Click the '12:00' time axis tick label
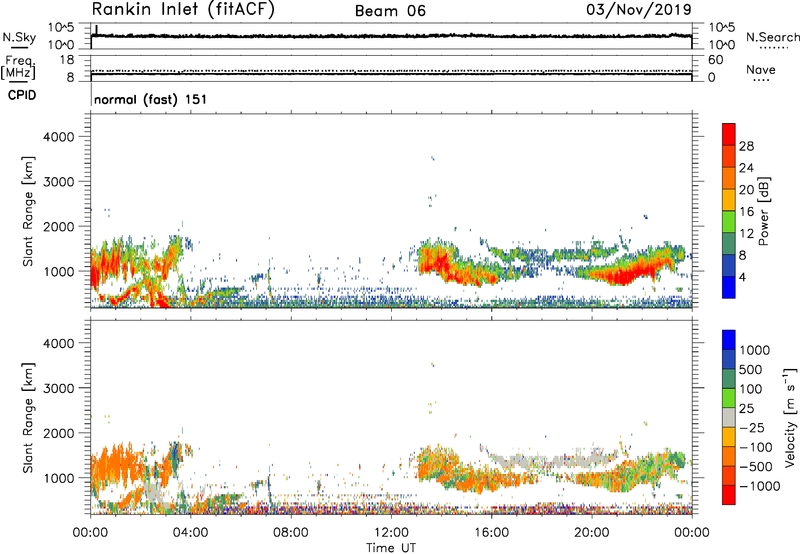 tap(391, 533)
